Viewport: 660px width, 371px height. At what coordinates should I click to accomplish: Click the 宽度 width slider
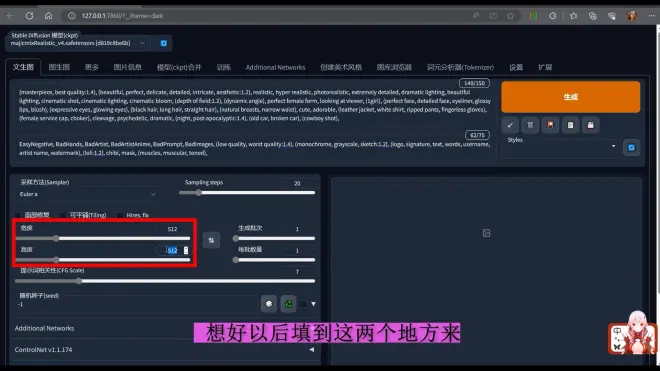pyautogui.click(x=103, y=238)
